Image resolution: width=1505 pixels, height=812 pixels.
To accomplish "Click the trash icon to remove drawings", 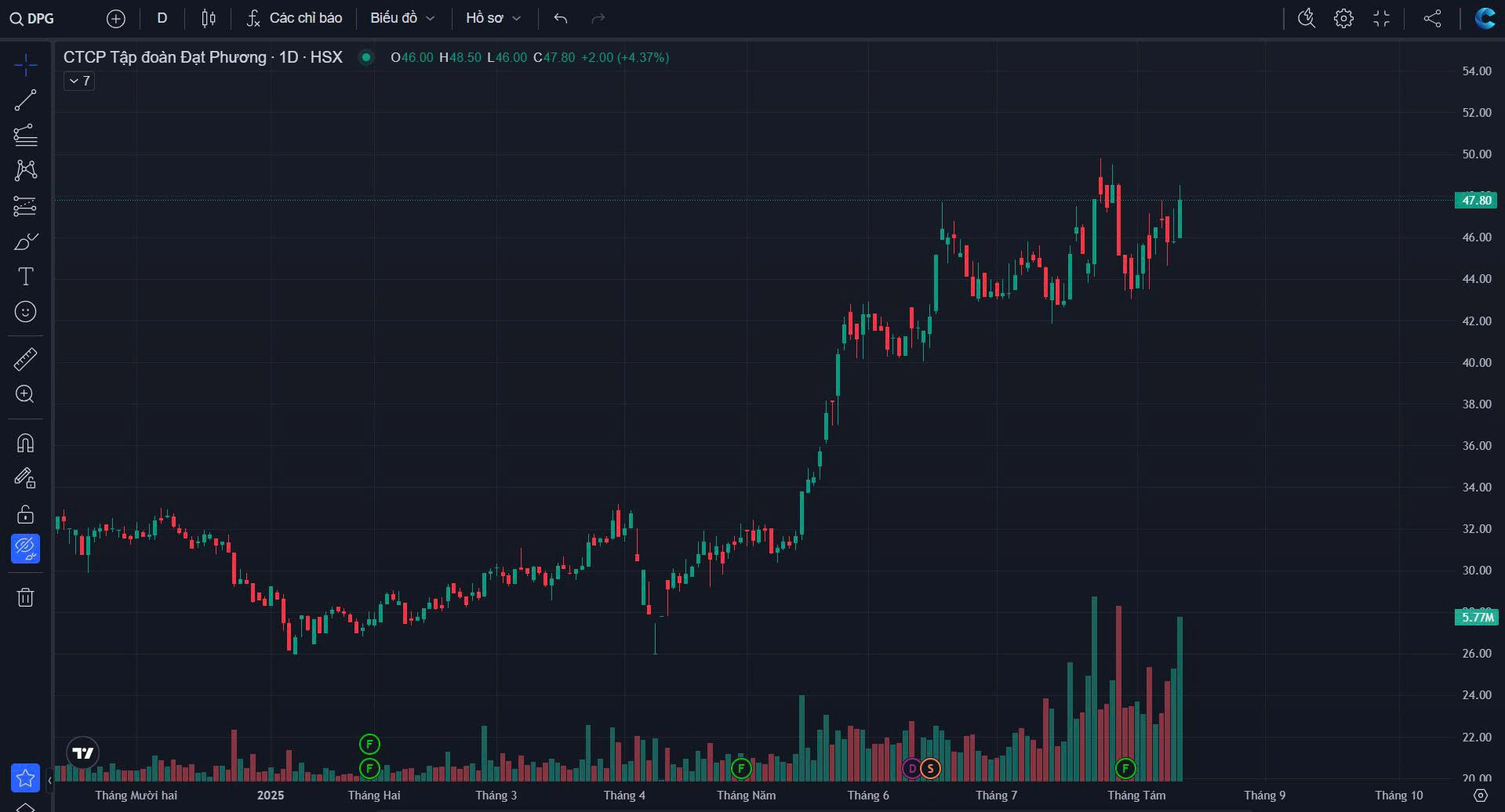I will pyautogui.click(x=25, y=597).
